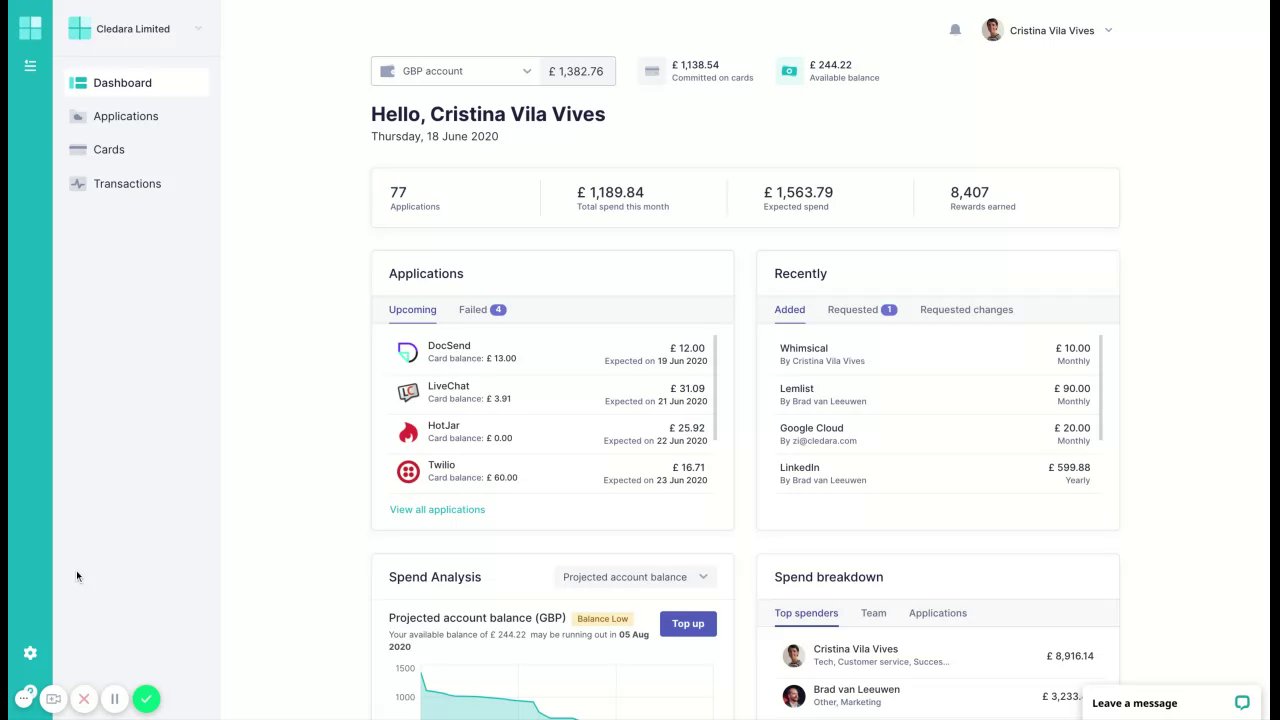Image resolution: width=1280 pixels, height=720 pixels.
Task: Click the notifications bell icon
Action: [955, 30]
